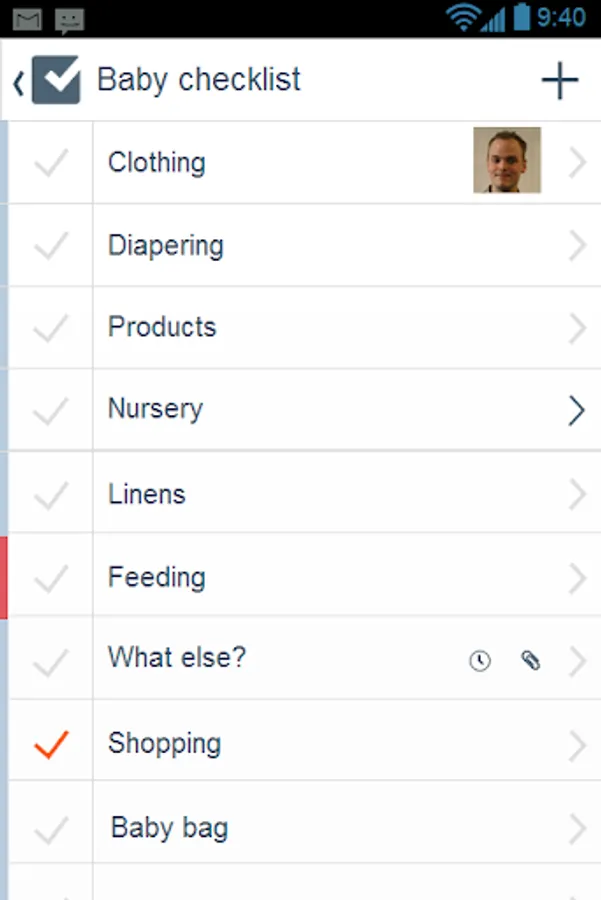
Task: Tap the red priority bar beside Feeding
Action: coord(4,577)
